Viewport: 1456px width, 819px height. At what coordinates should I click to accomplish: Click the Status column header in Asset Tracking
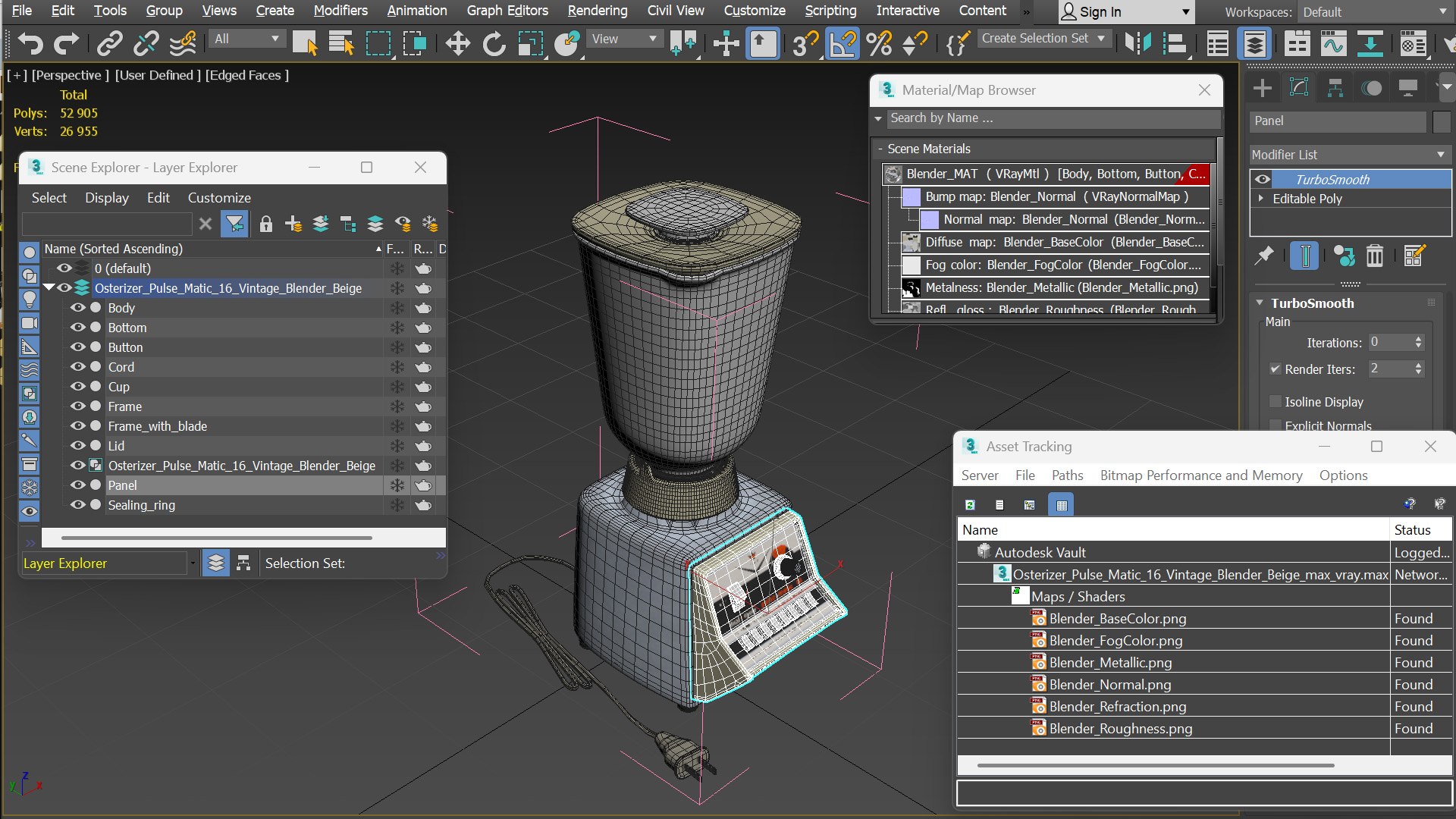(x=1420, y=530)
